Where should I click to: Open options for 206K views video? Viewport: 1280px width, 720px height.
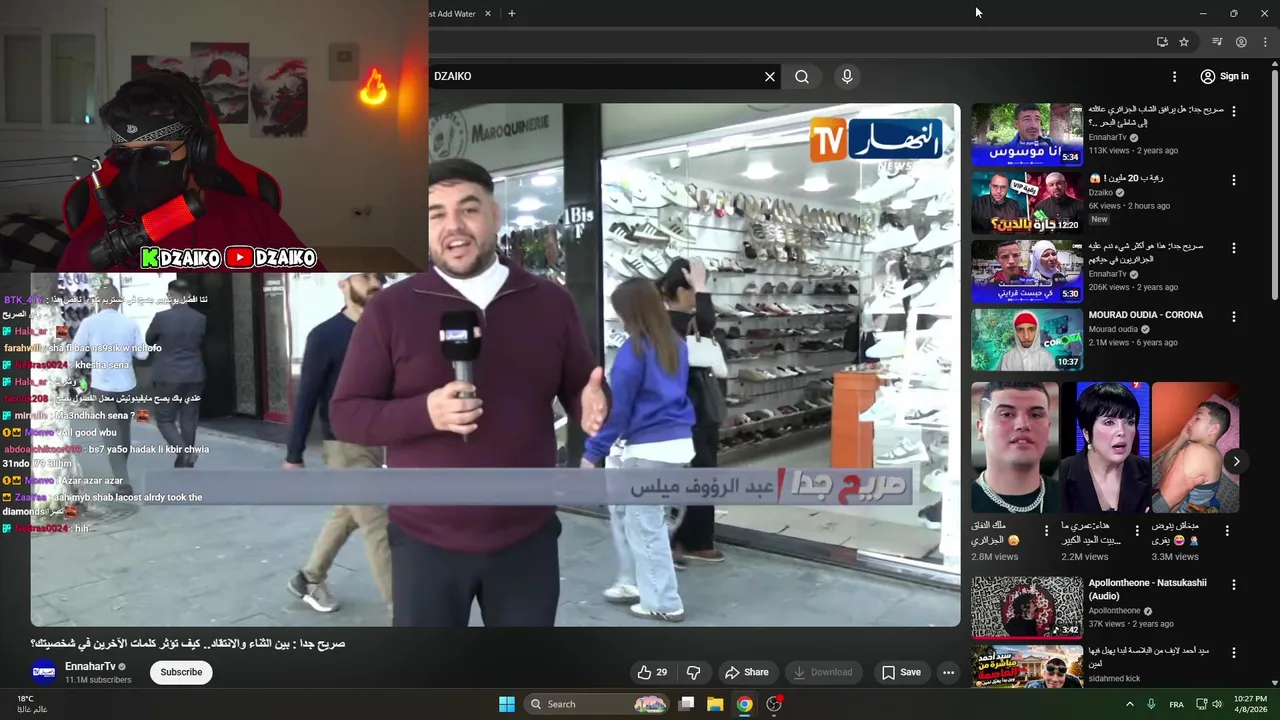[1233, 248]
